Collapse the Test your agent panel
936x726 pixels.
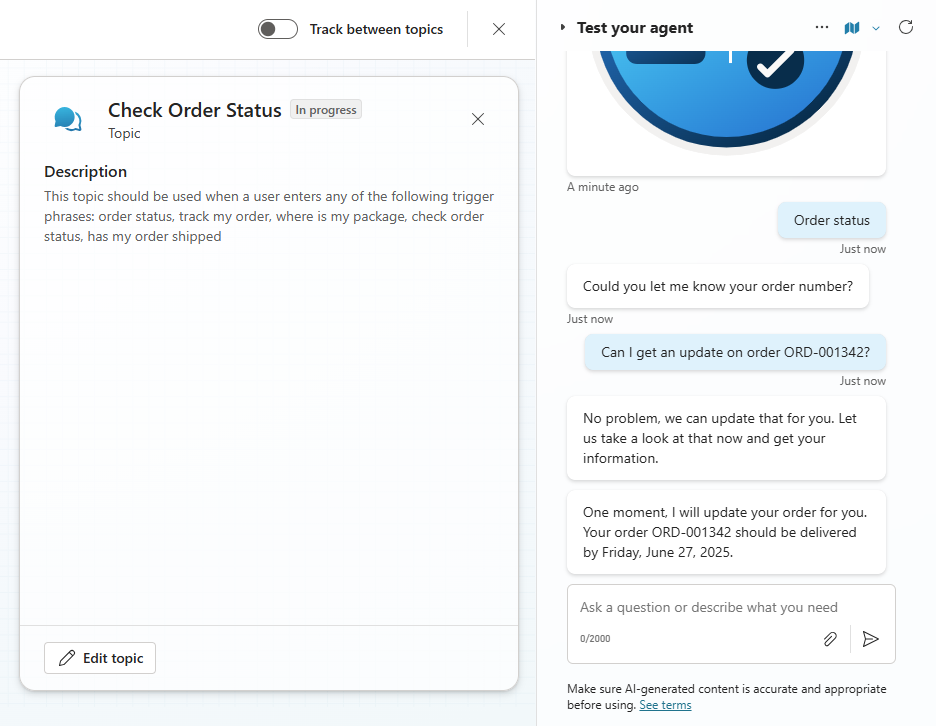pos(563,28)
